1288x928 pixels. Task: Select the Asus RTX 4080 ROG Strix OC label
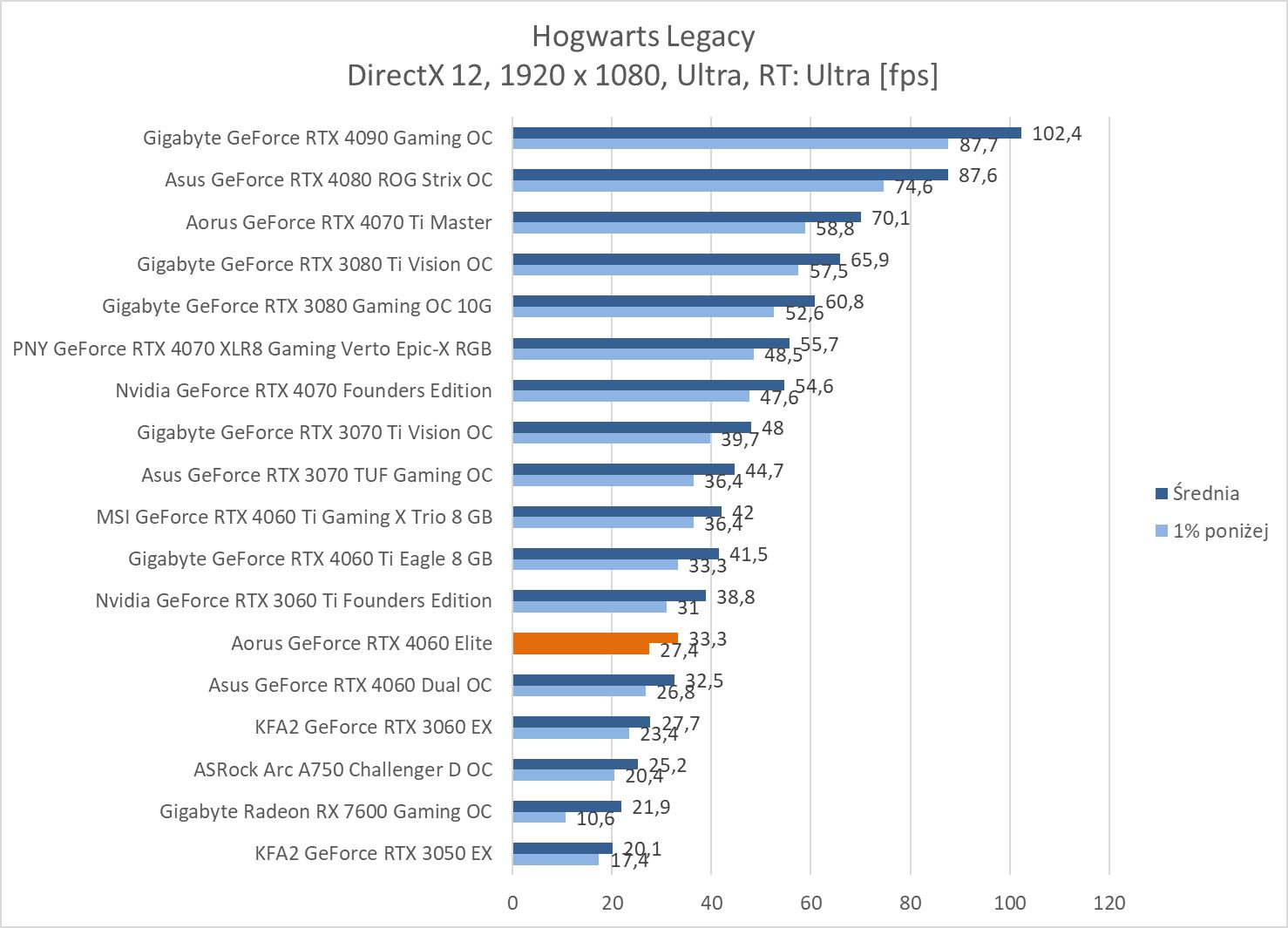pyautogui.click(x=329, y=180)
